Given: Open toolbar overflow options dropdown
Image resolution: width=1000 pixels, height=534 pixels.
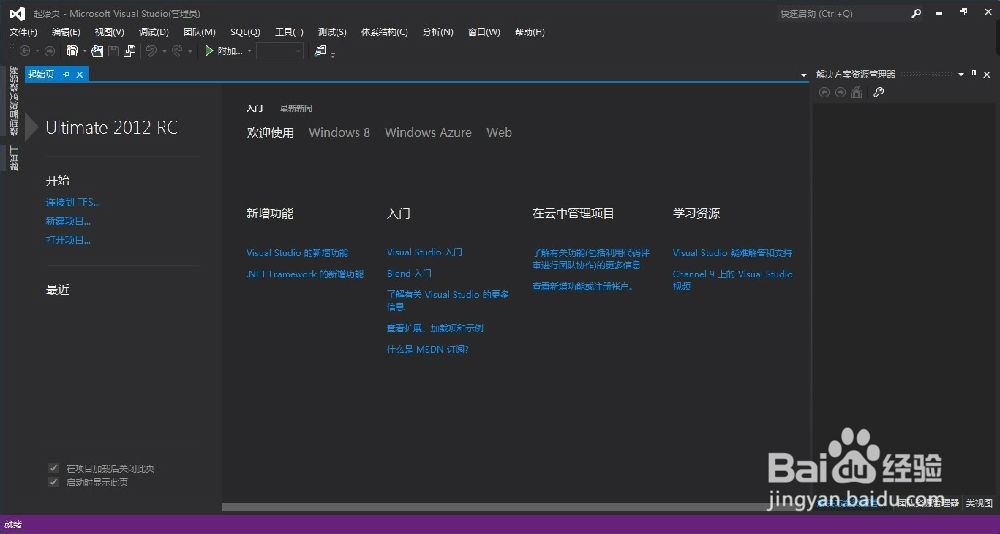Looking at the screenshot, I should tap(333, 55).
